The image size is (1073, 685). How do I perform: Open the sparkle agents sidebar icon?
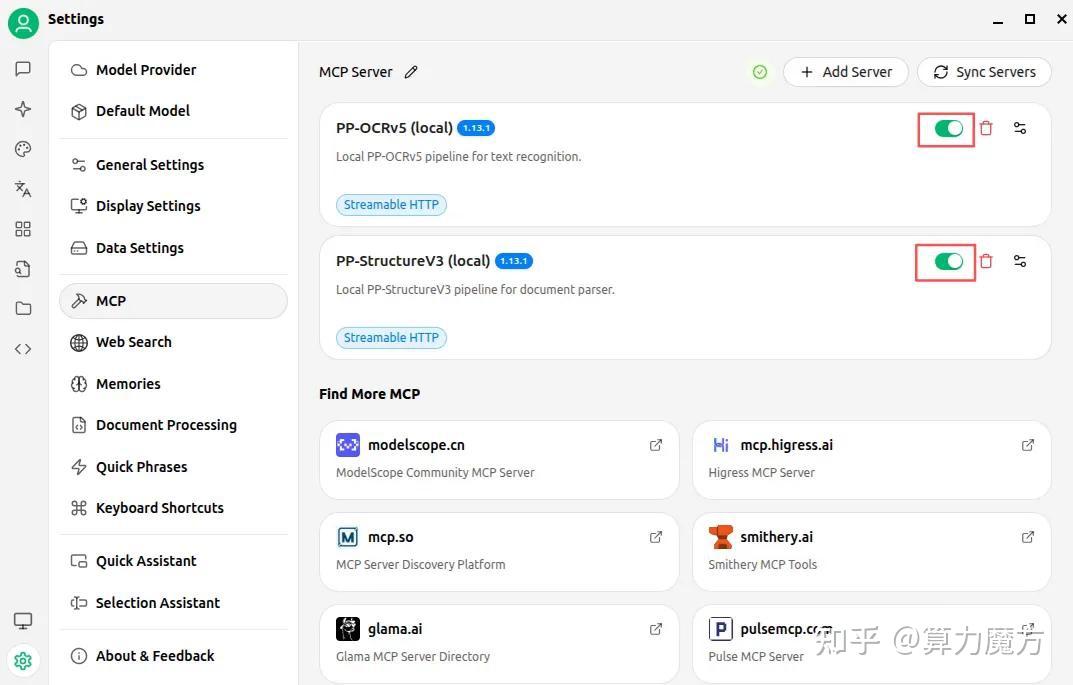click(x=23, y=109)
